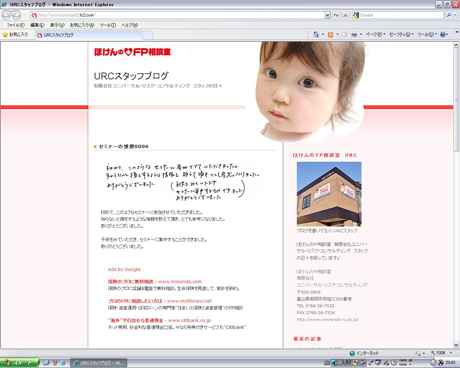The height and width of the screenshot is (368, 460).
Task: Expand the Home button dropdown arrow
Action: [323, 35]
